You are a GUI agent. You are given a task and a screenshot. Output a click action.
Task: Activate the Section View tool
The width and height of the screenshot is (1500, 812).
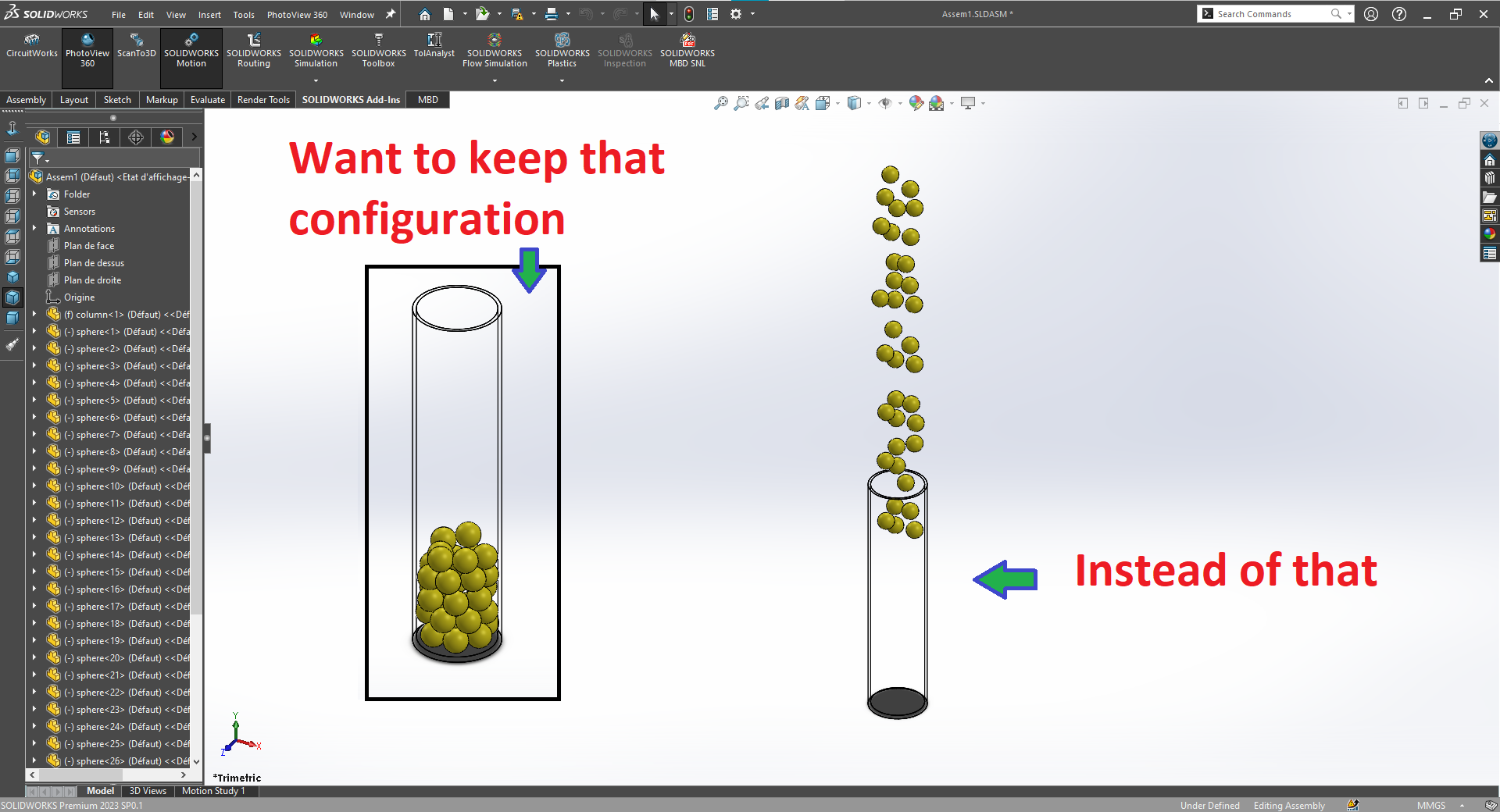pyautogui.click(x=782, y=103)
